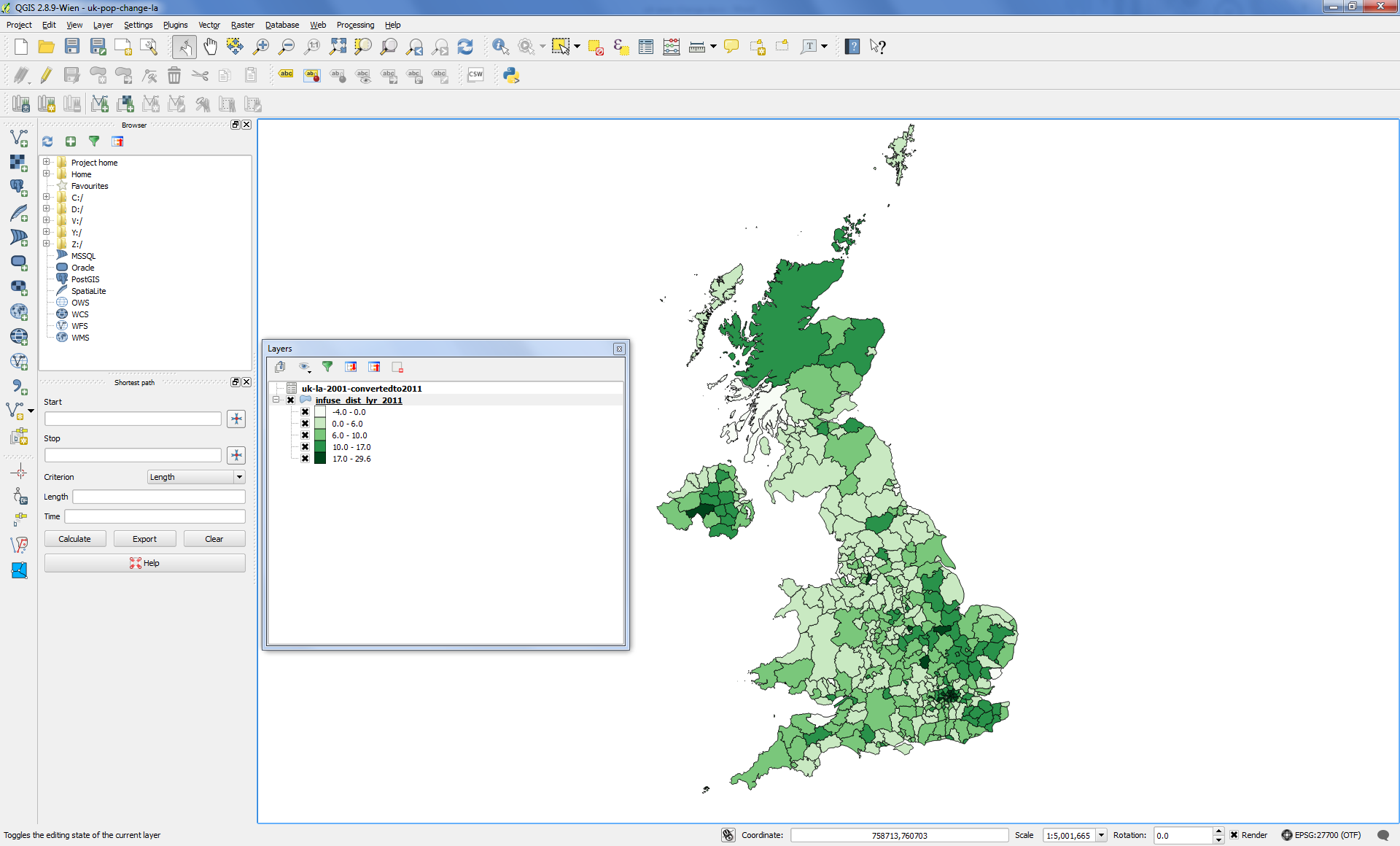The image size is (1400, 846).
Task: Uncheck visibility of infuse_dist_lyr_2011 layer
Action: (x=290, y=400)
